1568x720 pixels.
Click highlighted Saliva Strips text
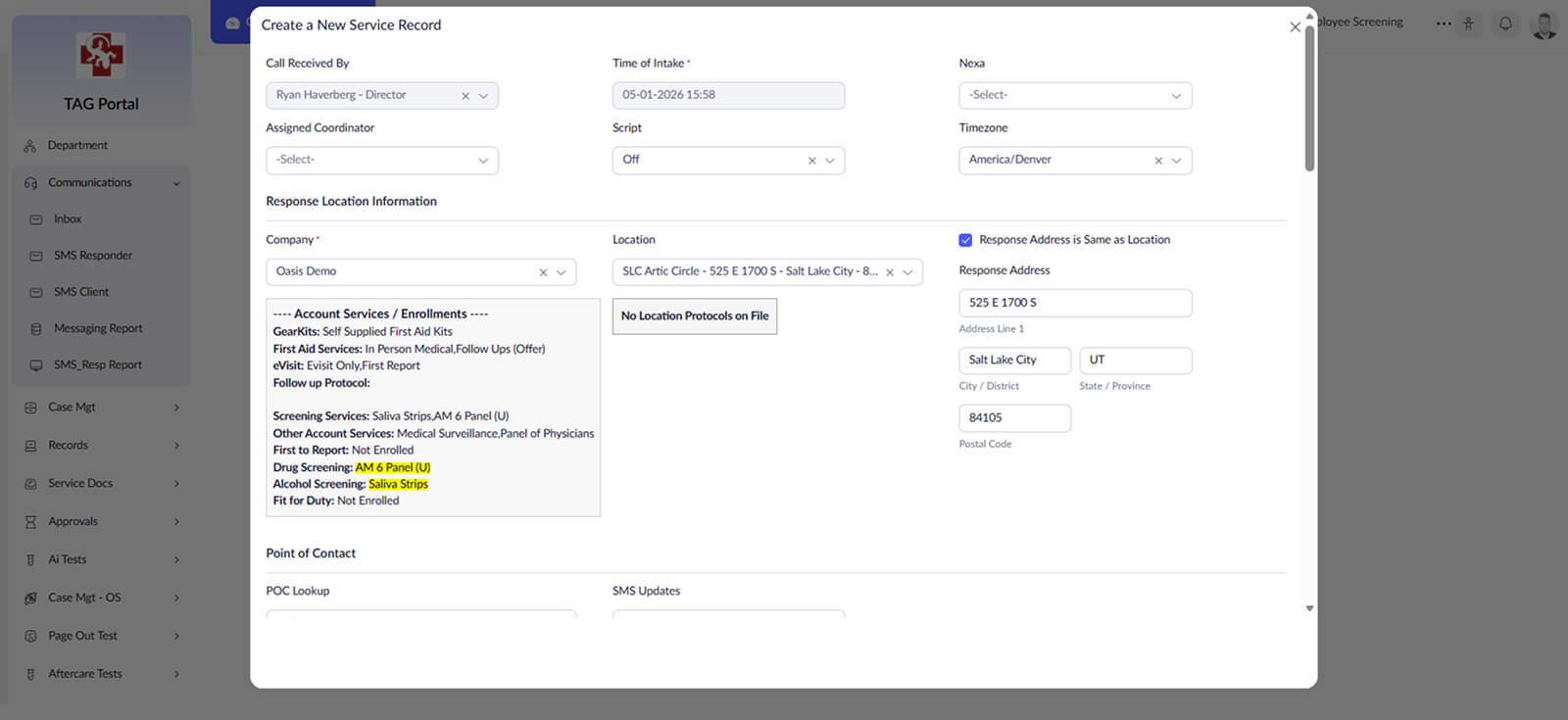coord(398,485)
